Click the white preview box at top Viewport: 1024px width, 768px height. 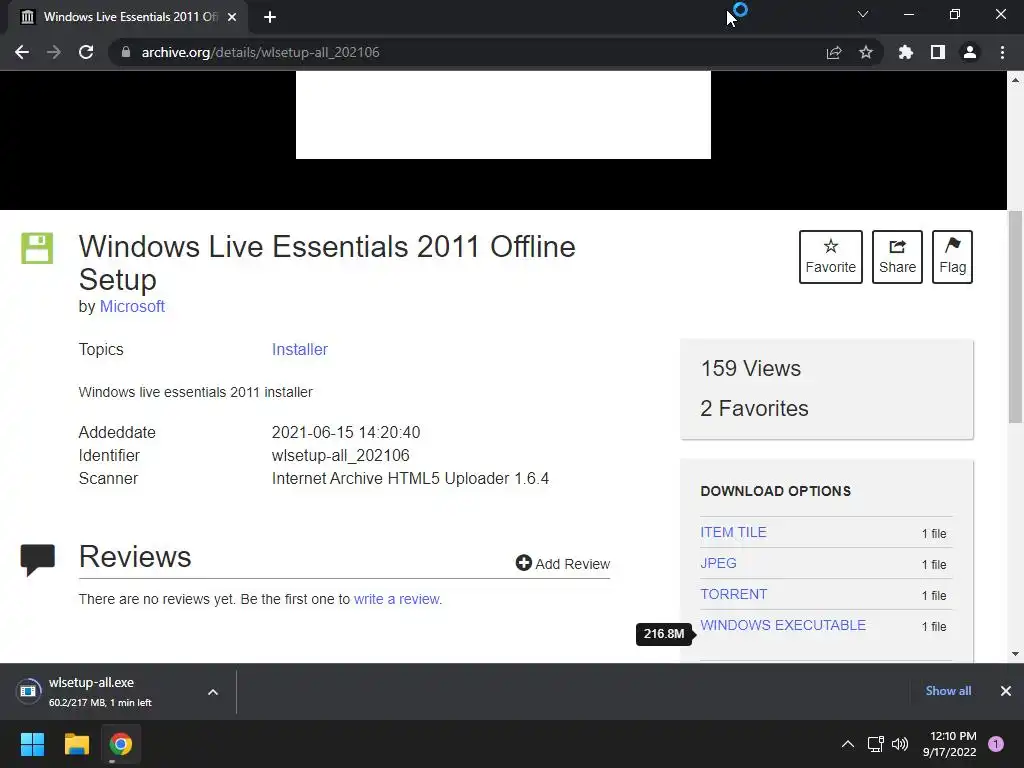503,114
